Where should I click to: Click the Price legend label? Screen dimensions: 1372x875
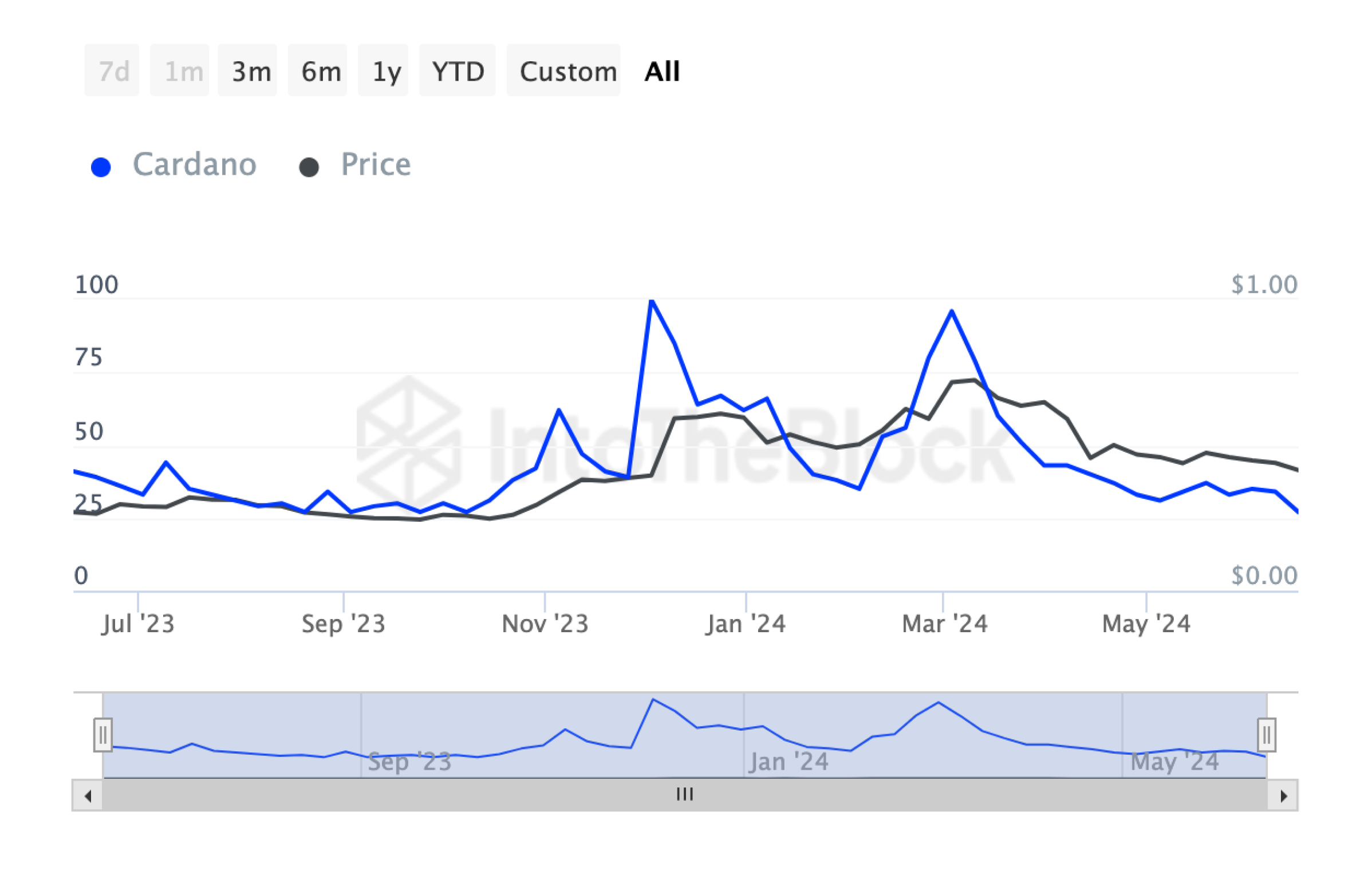point(376,165)
